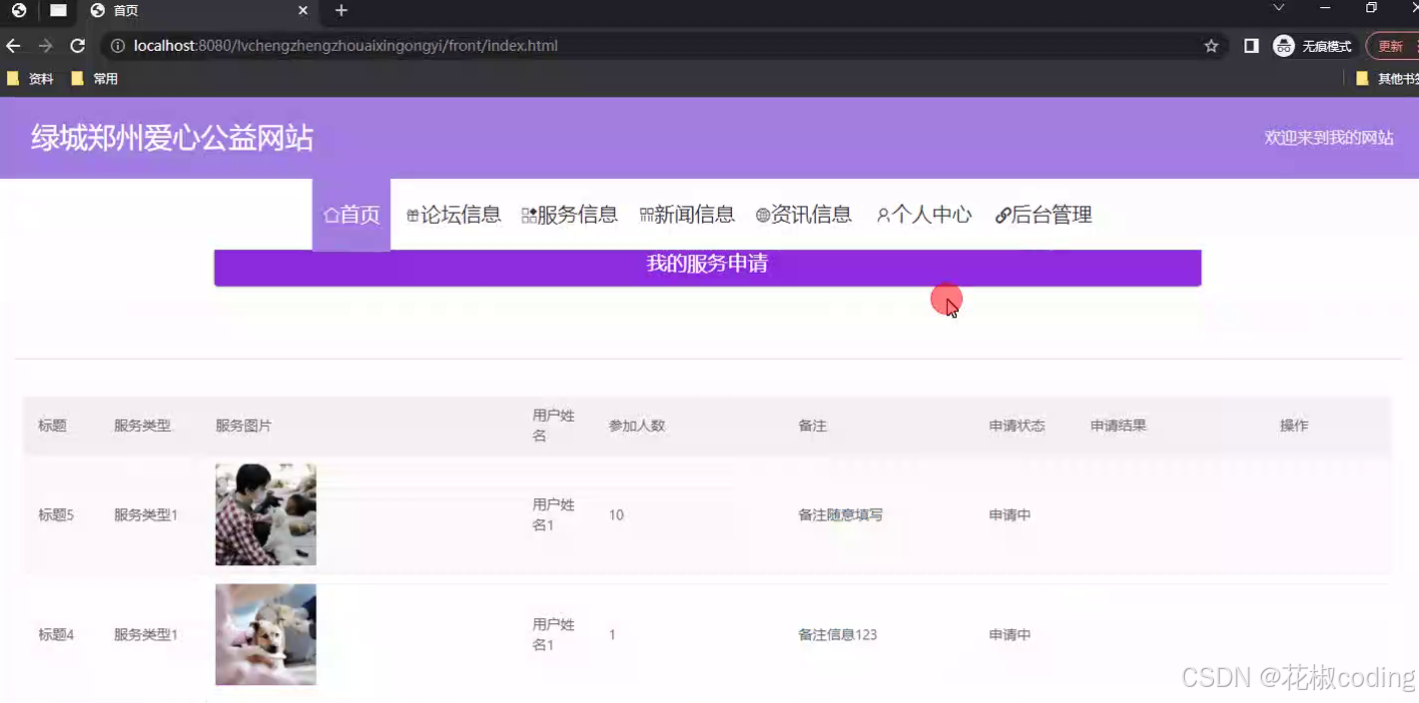Click the browser back arrow
The image size is (1419, 703).
click(x=14, y=45)
